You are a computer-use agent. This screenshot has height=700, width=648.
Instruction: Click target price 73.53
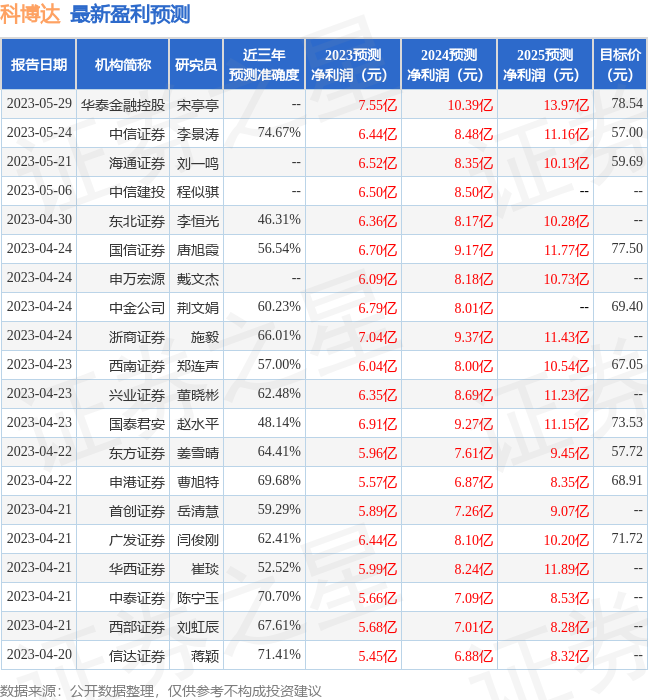[x=627, y=423]
